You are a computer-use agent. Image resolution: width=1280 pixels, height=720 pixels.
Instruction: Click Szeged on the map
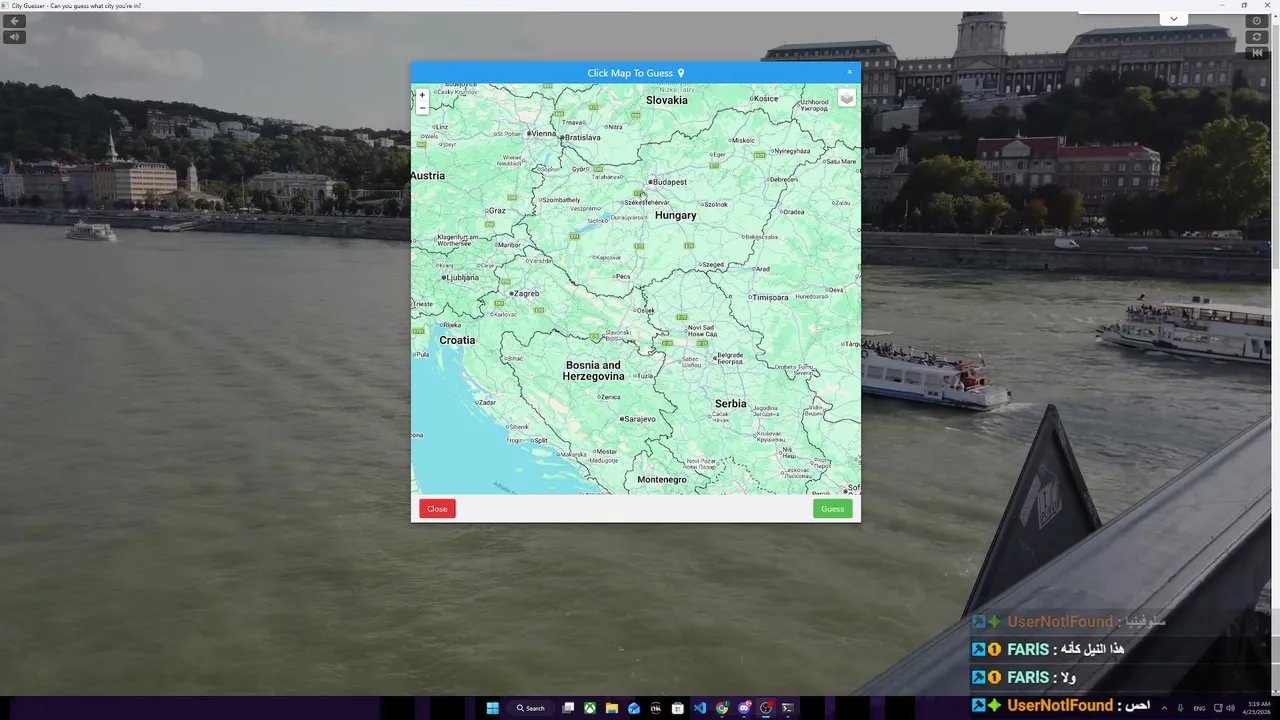(711, 265)
